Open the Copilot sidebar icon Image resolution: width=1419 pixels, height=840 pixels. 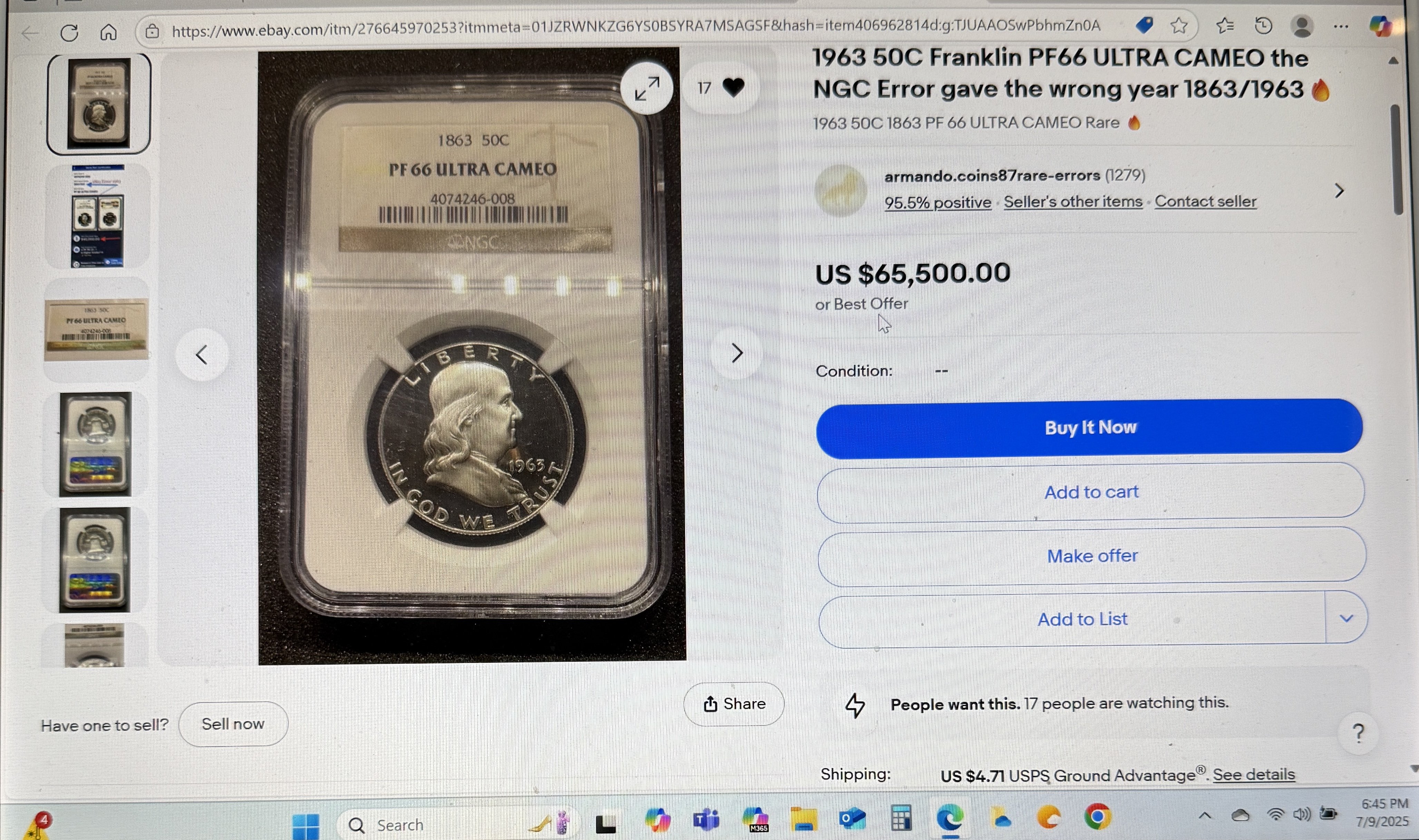(1380, 26)
